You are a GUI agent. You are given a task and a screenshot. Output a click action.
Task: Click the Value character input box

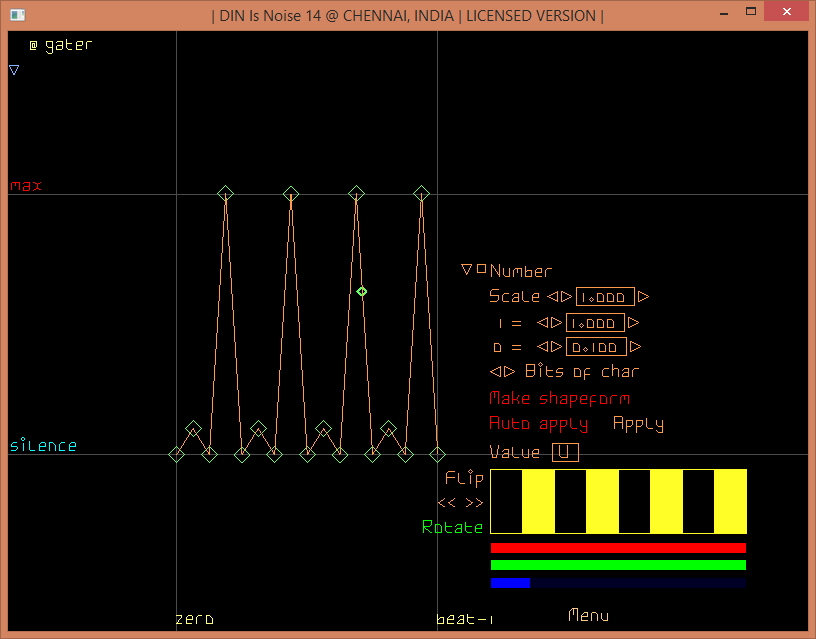[565, 452]
